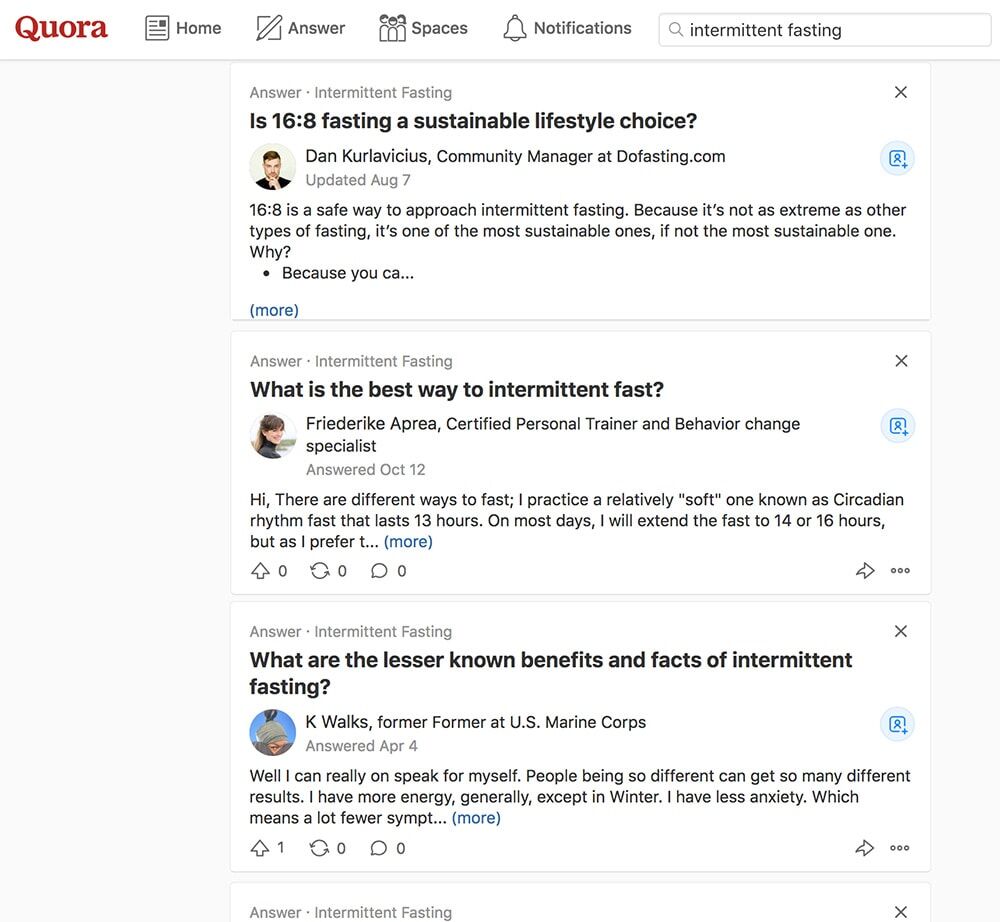Viewport: 1000px width, 922px height.
Task: Follow K Walks using follow icon
Action: [897, 724]
